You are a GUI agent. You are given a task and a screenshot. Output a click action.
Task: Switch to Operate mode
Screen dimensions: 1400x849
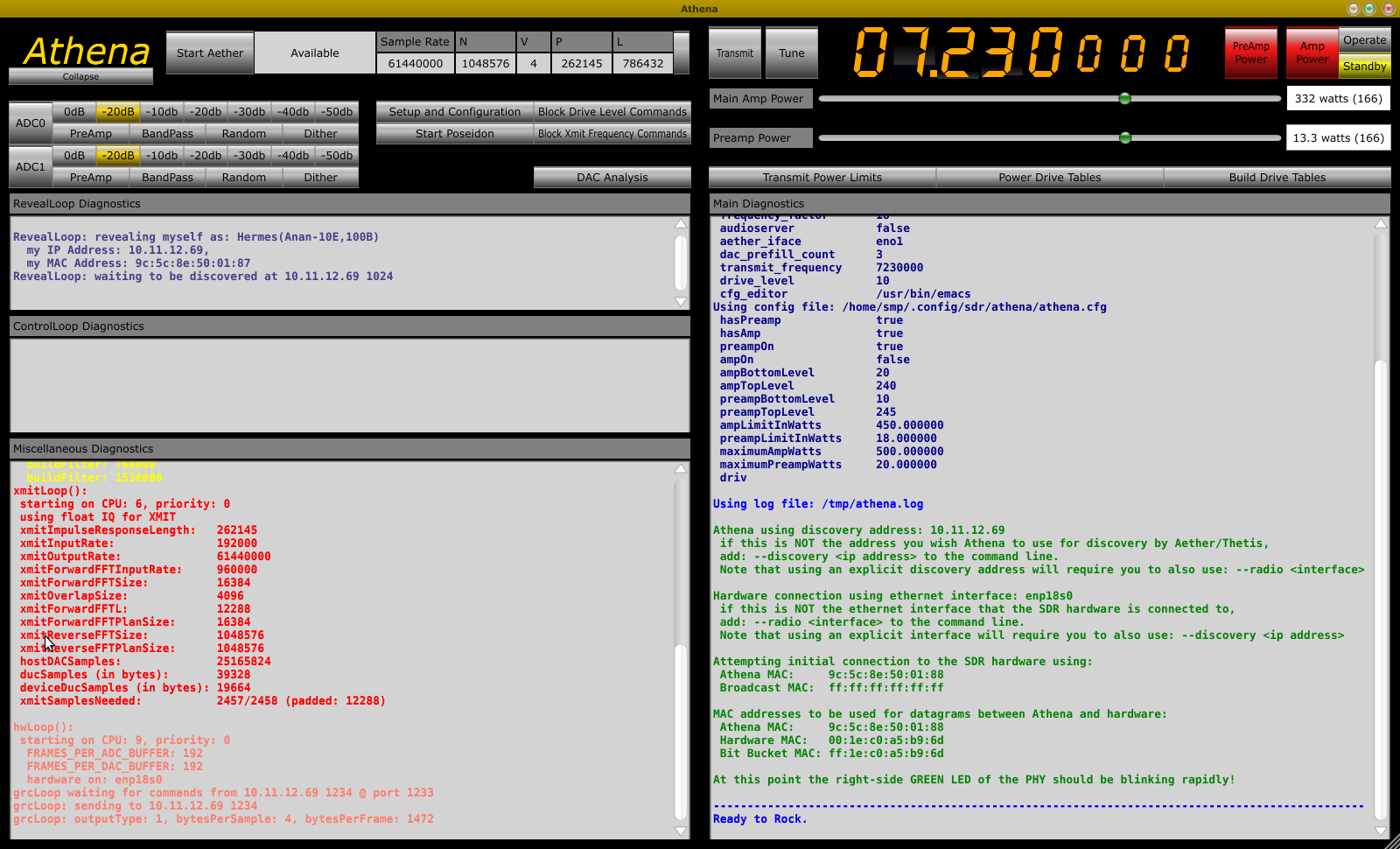(1365, 40)
